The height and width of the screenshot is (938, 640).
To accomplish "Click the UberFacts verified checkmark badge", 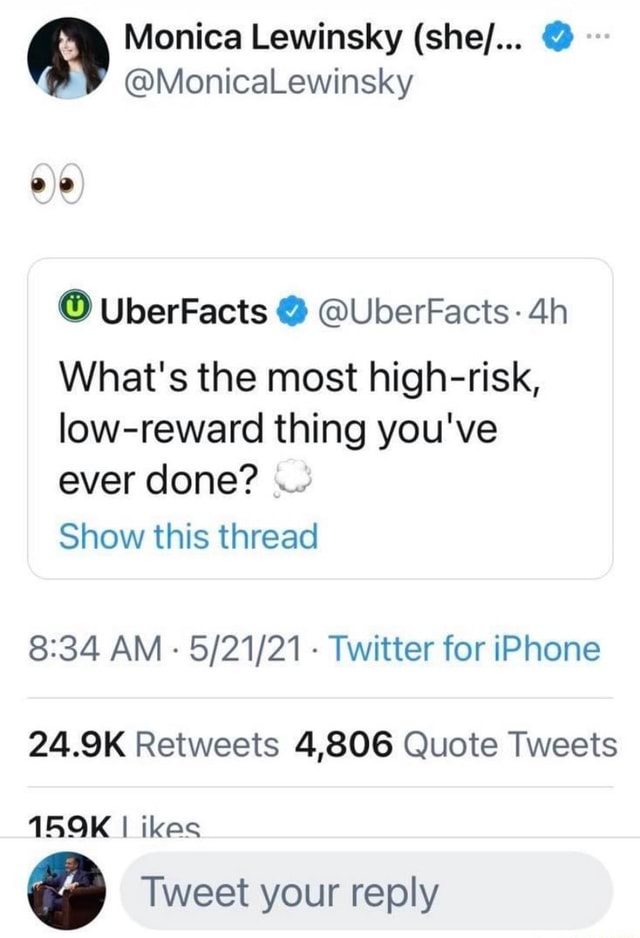I will point(286,313).
